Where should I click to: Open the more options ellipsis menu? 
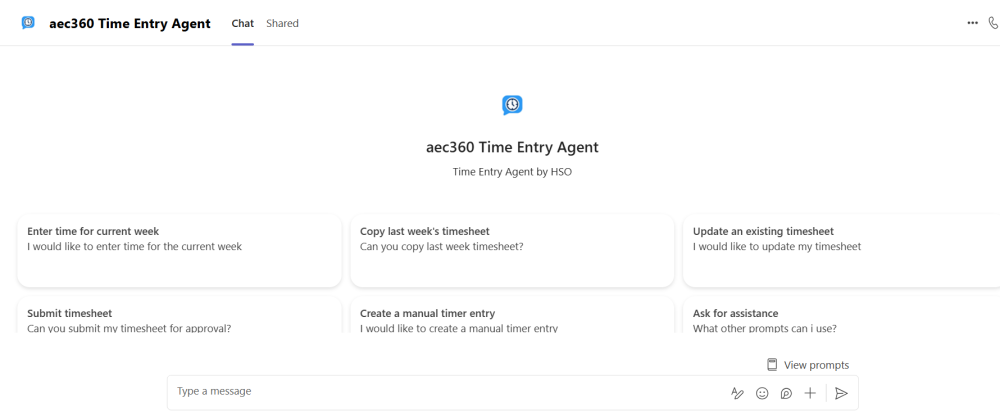coord(972,23)
